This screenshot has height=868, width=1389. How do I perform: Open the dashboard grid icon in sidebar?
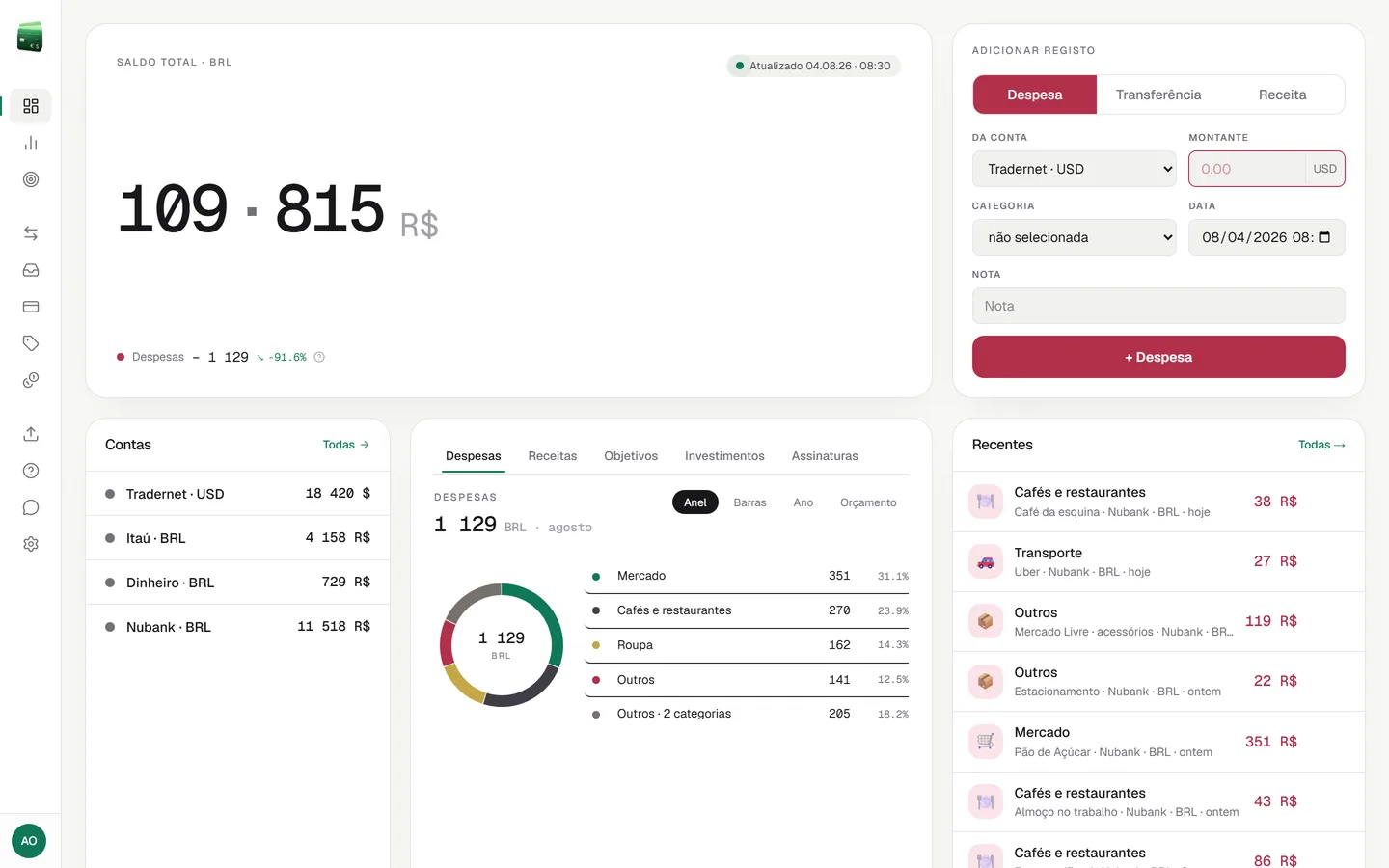(31, 106)
